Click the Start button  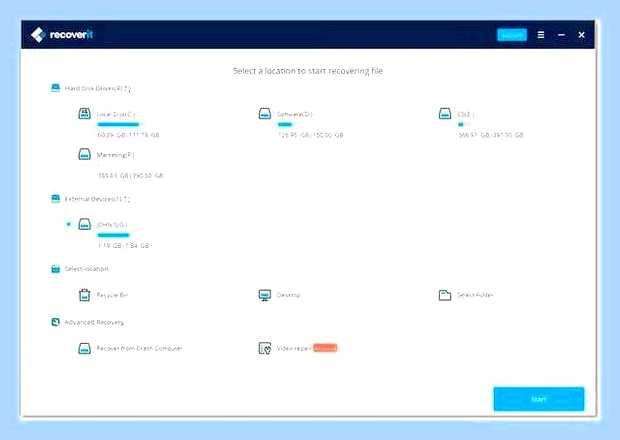(539, 399)
